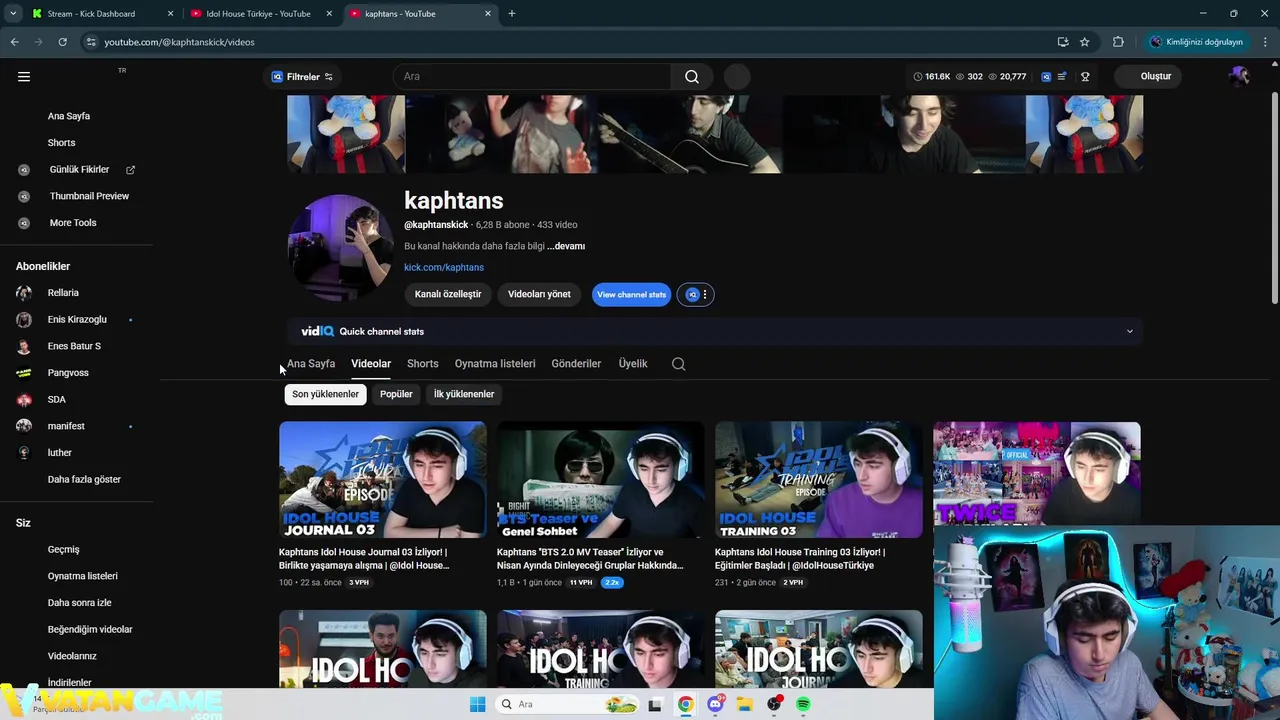Click the Task View taskbar icon

(x=655, y=705)
